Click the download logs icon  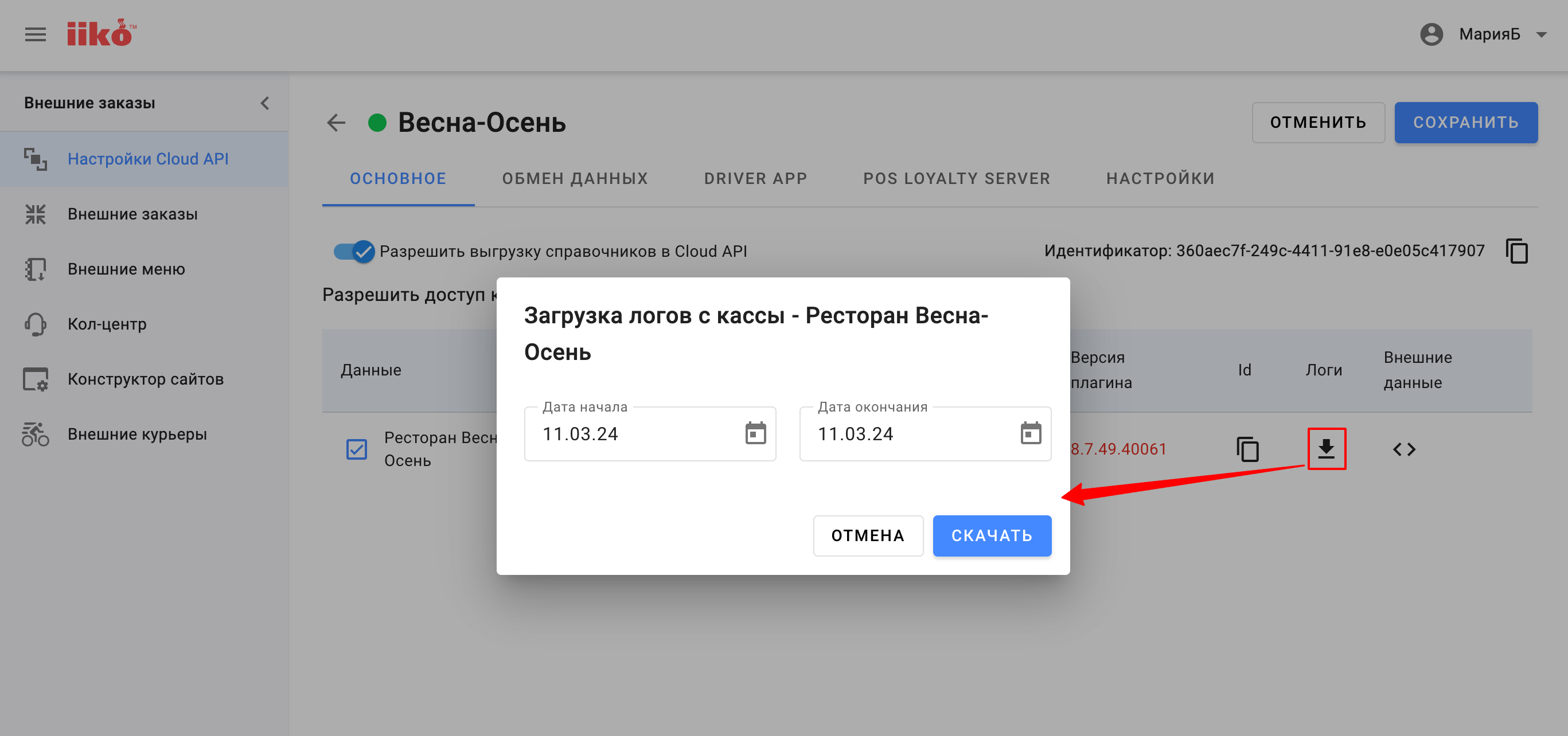(x=1326, y=449)
